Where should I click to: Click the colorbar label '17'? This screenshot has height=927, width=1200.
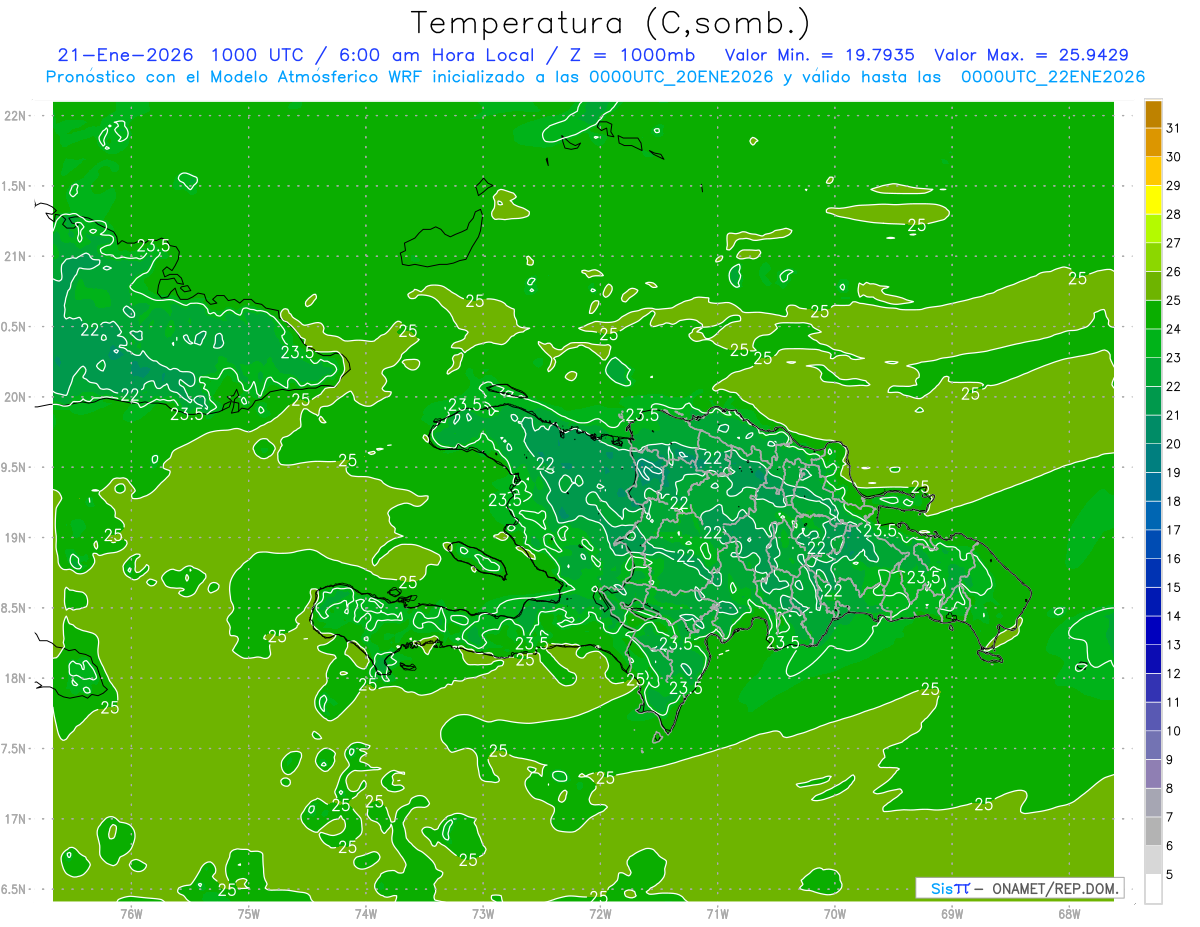pyautogui.click(x=1174, y=530)
